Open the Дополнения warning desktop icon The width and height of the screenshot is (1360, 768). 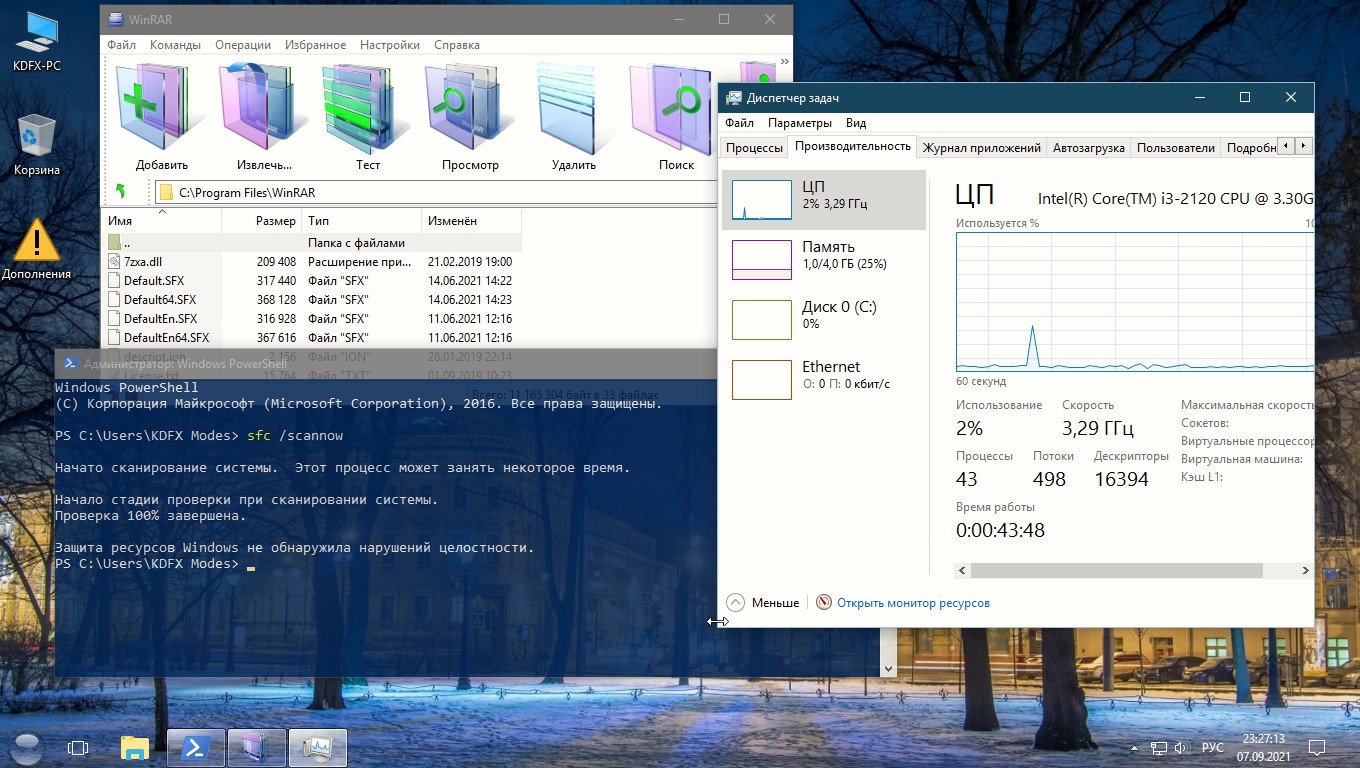[37, 249]
